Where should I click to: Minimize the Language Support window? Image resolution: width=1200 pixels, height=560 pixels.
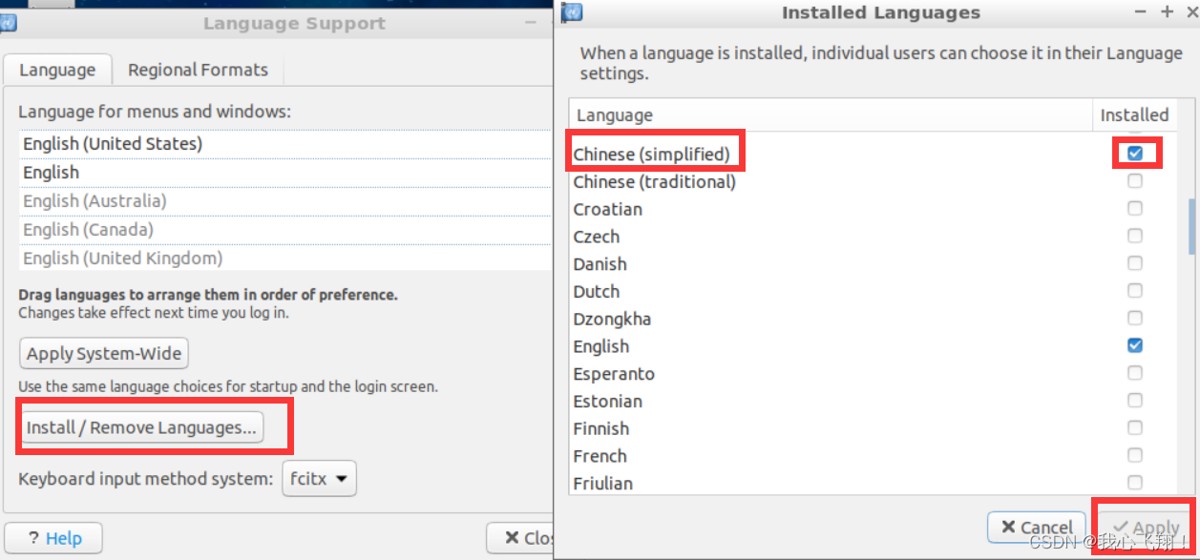pyautogui.click(x=531, y=22)
